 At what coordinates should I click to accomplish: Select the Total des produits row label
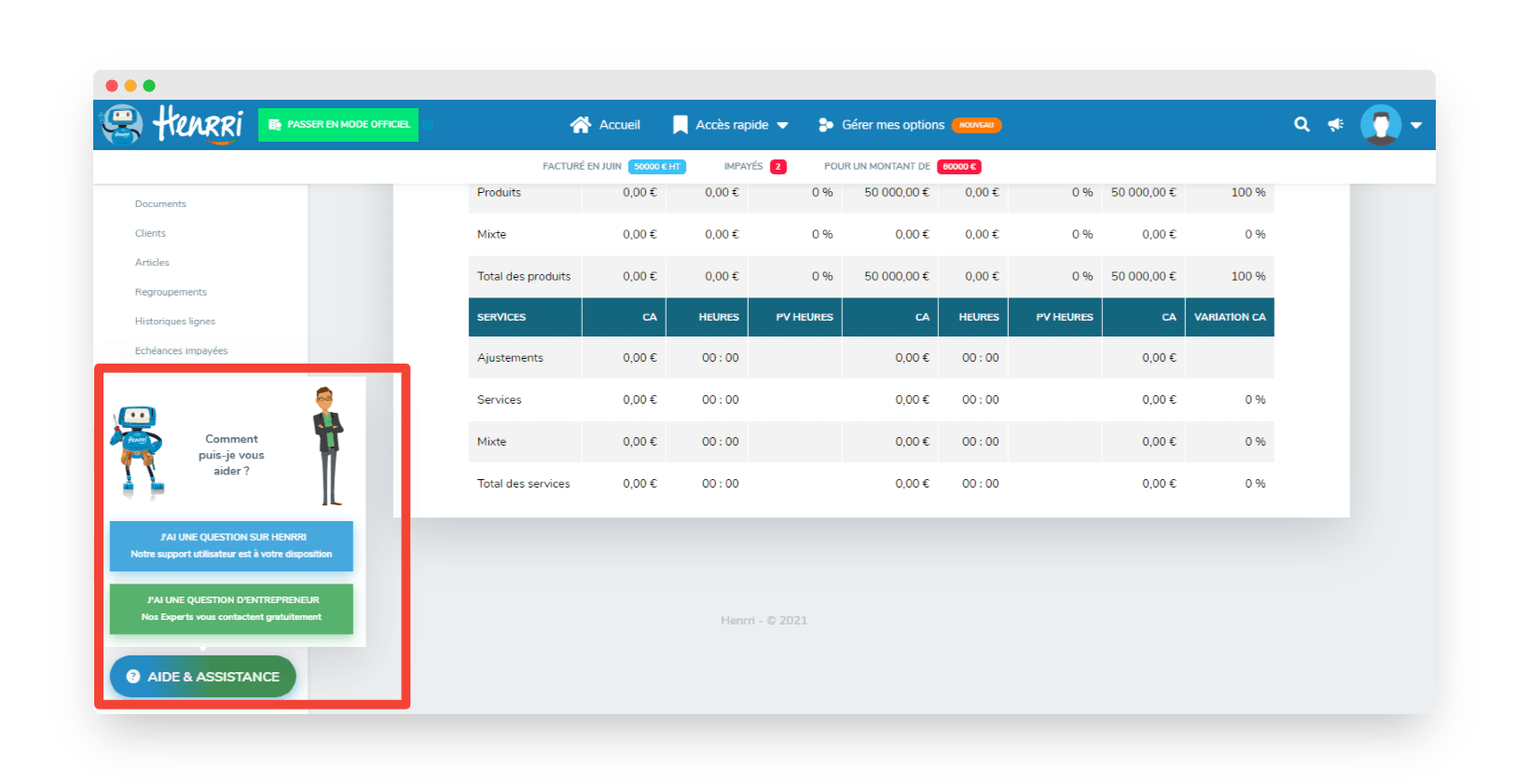(x=524, y=276)
